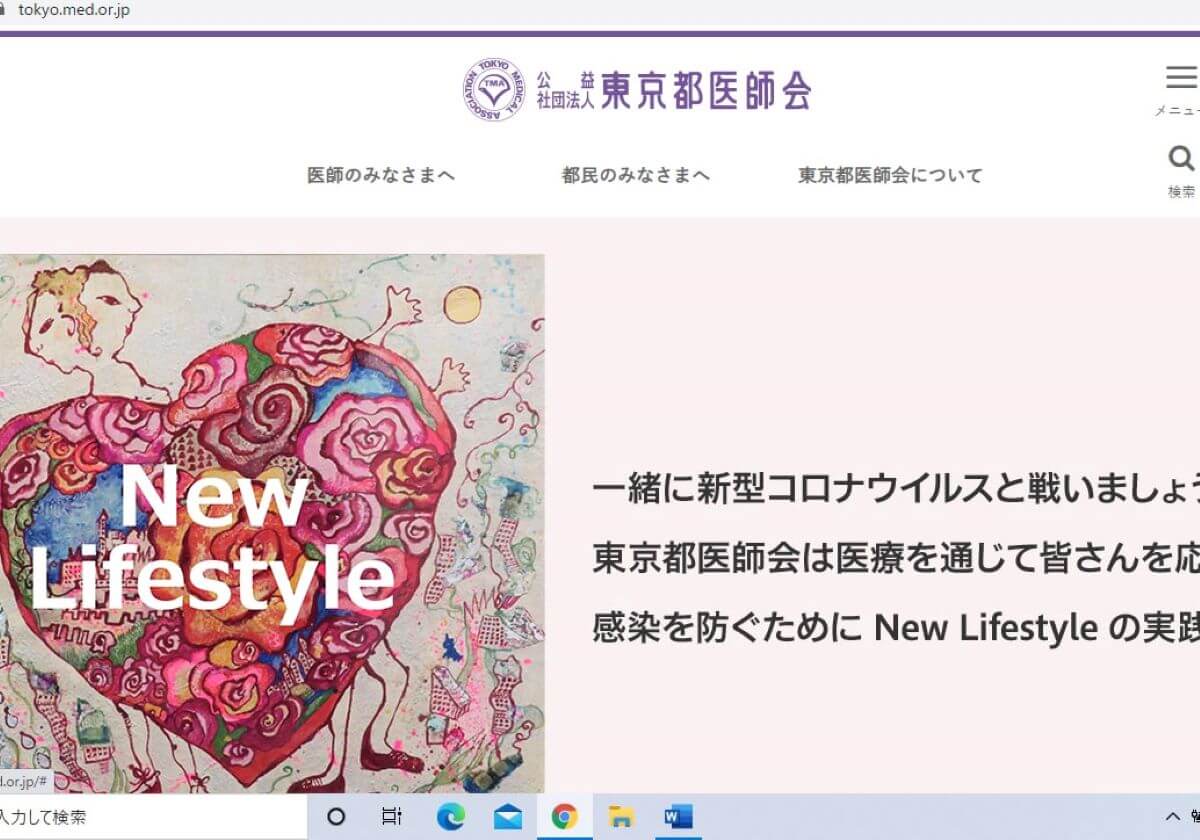Image resolution: width=1200 pixels, height=840 pixels.
Task: Open 都民のみなさまへ menu
Action: [x=636, y=175]
